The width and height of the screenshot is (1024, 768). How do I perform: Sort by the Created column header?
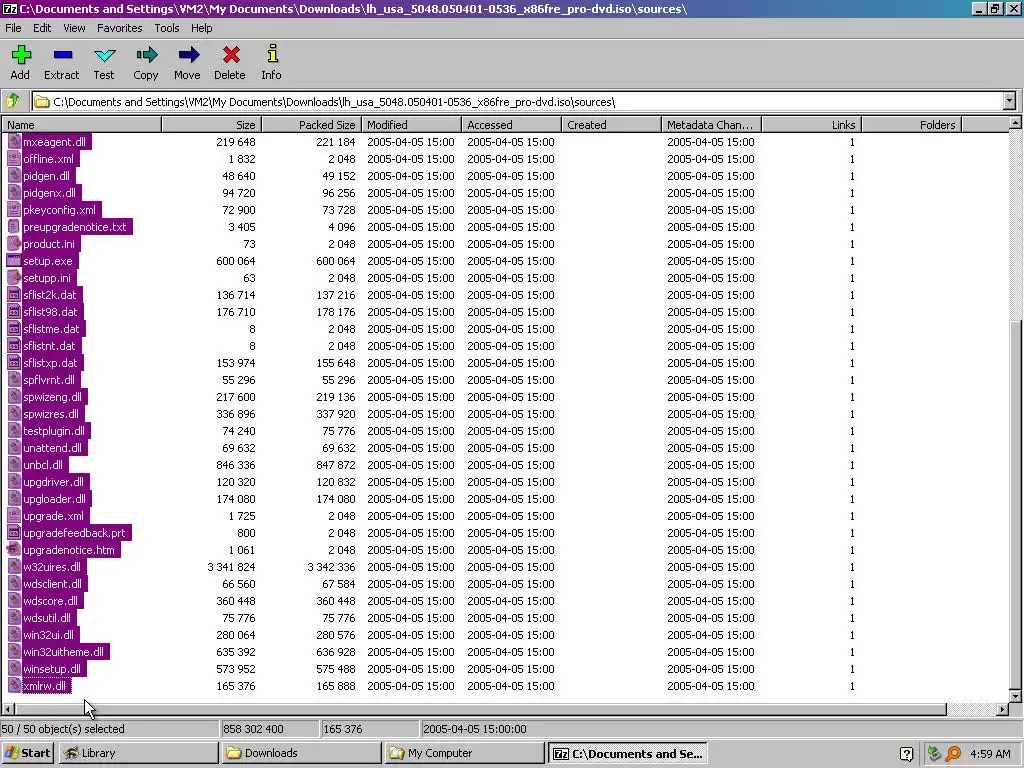click(x=611, y=125)
